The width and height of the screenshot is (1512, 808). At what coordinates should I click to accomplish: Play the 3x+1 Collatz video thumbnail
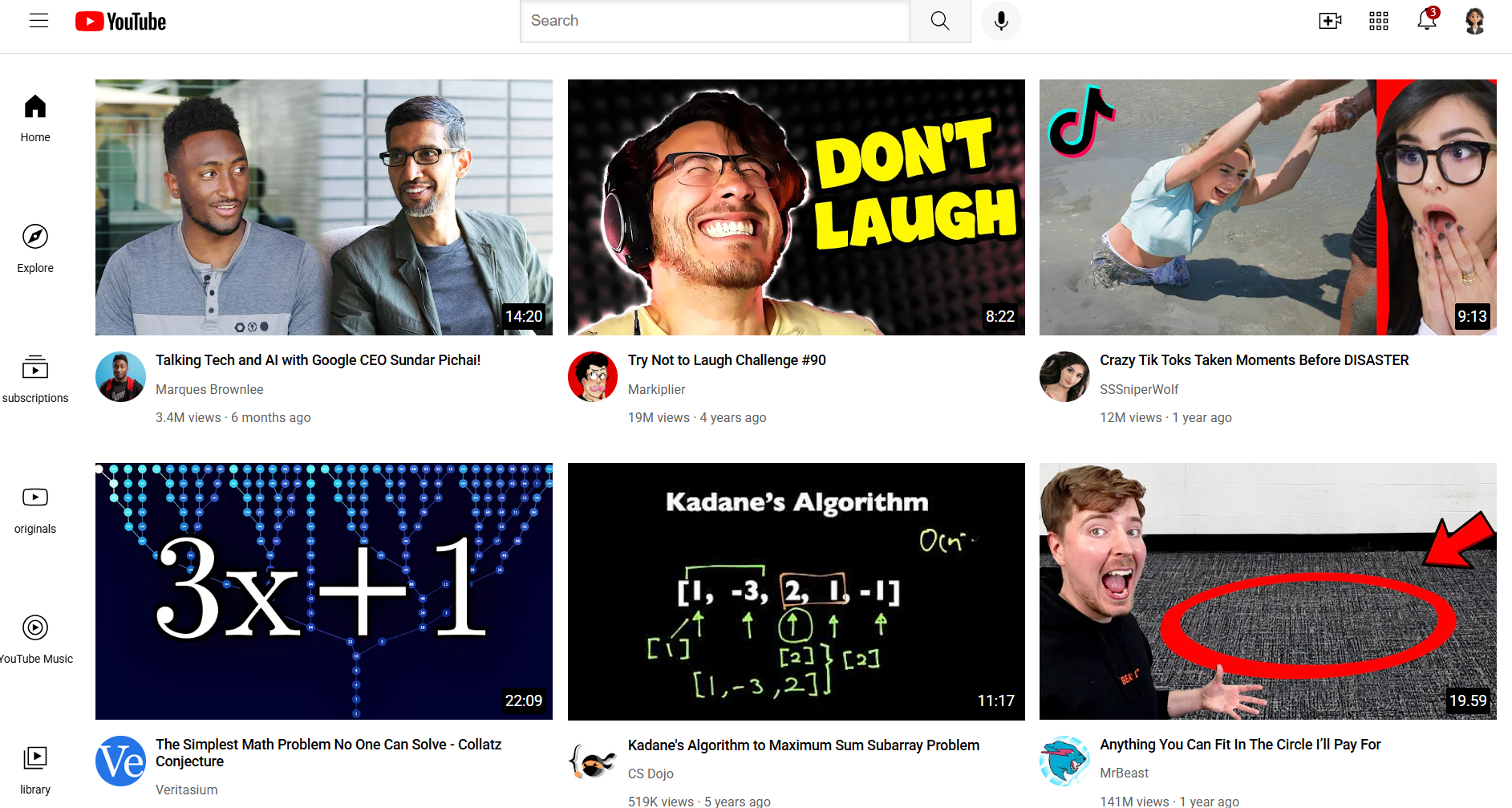click(323, 591)
